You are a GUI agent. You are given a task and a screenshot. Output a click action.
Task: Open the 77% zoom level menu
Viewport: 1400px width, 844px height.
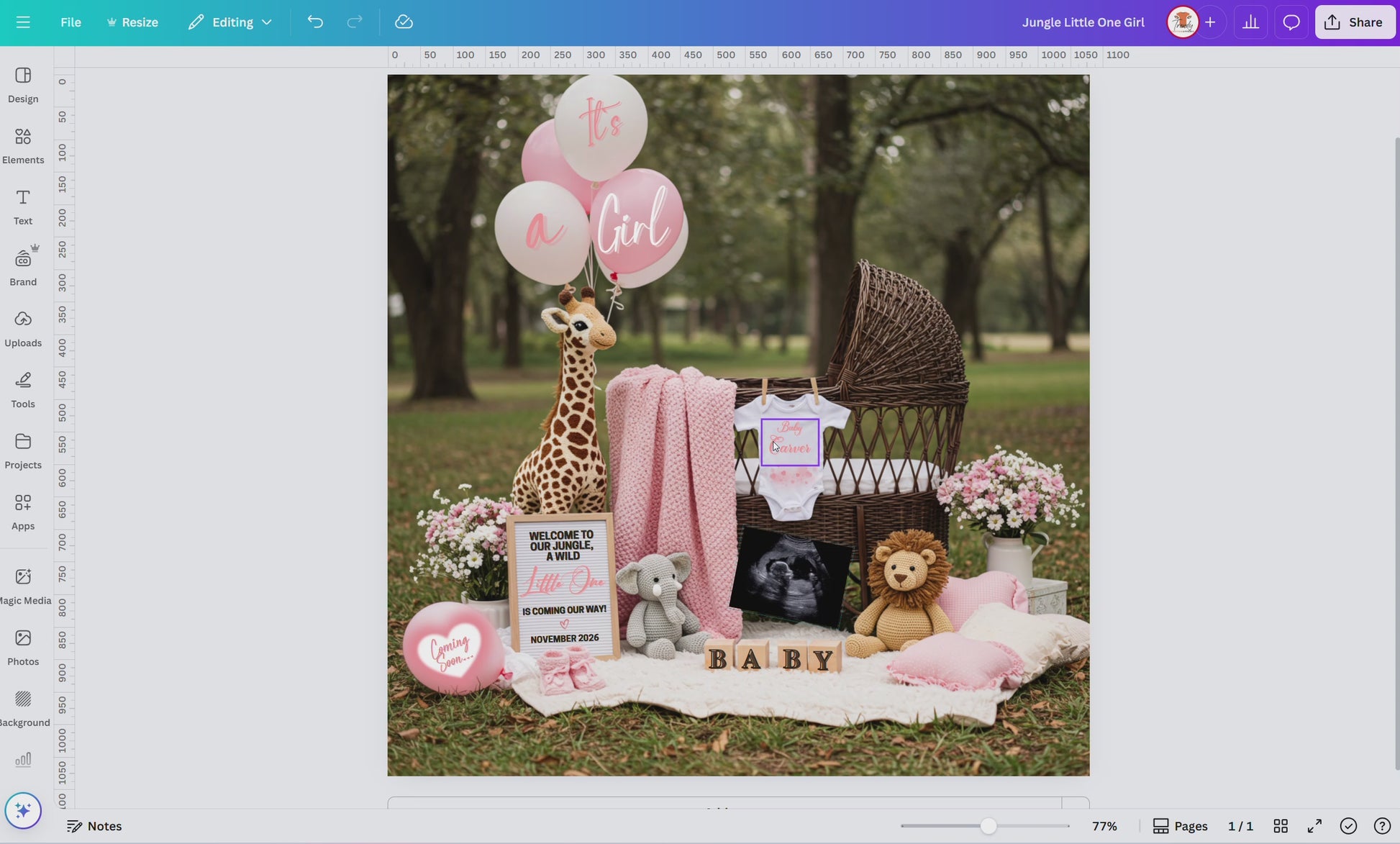pos(1104,826)
